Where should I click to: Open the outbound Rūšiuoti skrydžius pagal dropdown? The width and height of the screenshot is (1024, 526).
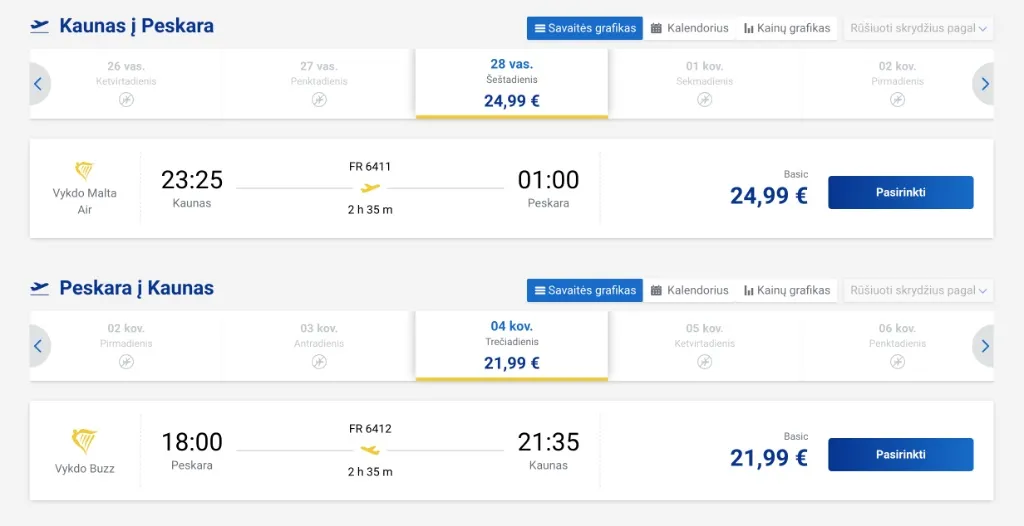(919, 28)
